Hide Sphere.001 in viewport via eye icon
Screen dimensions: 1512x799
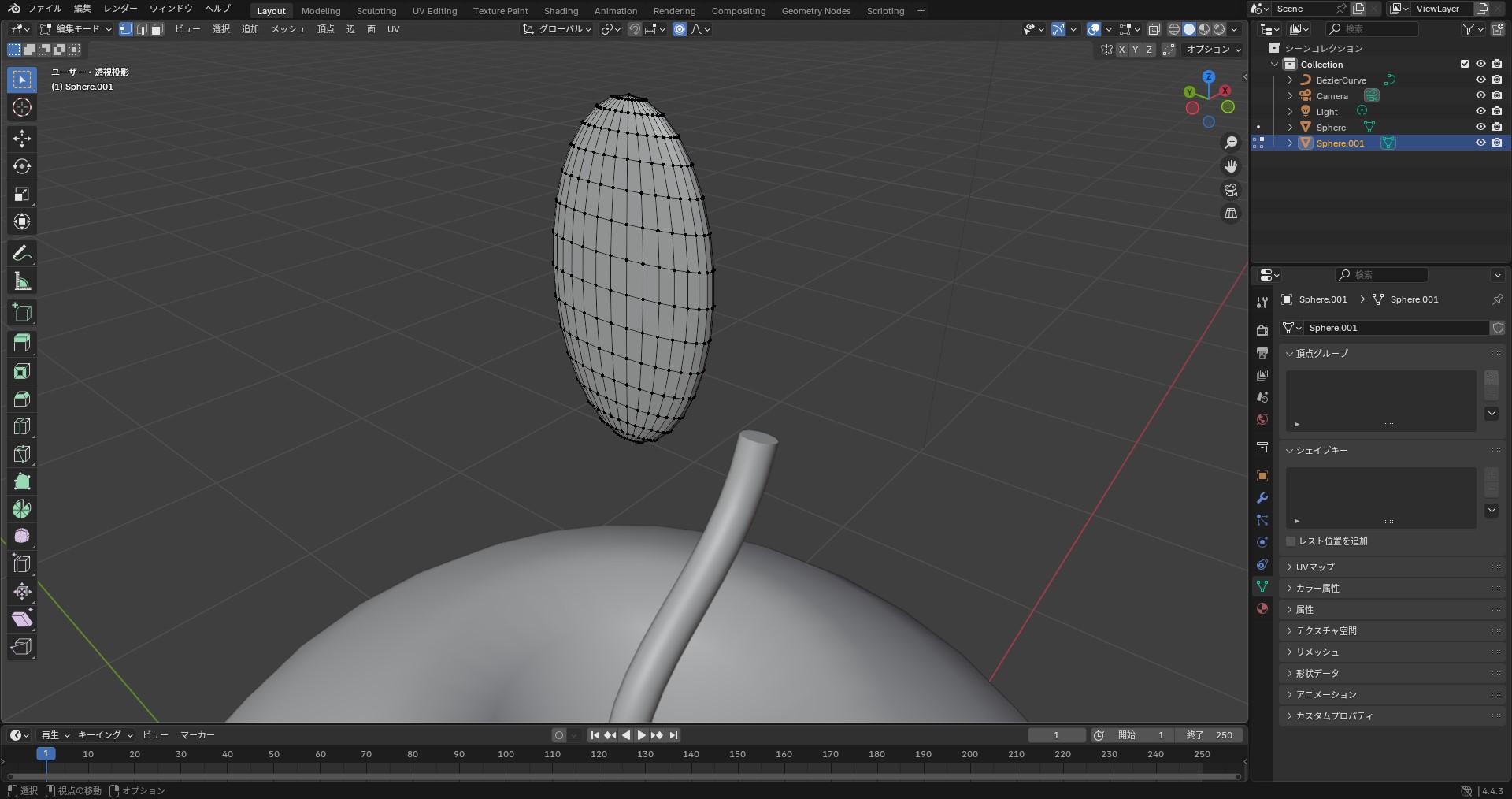point(1480,143)
